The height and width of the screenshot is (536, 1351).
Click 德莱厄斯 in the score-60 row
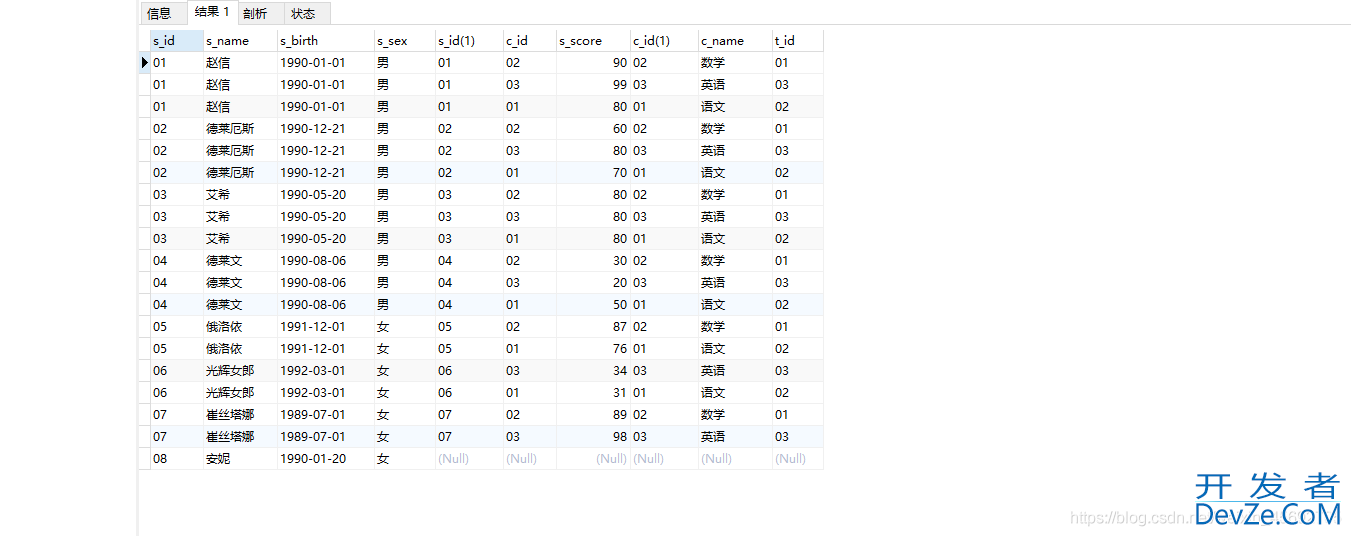click(230, 129)
